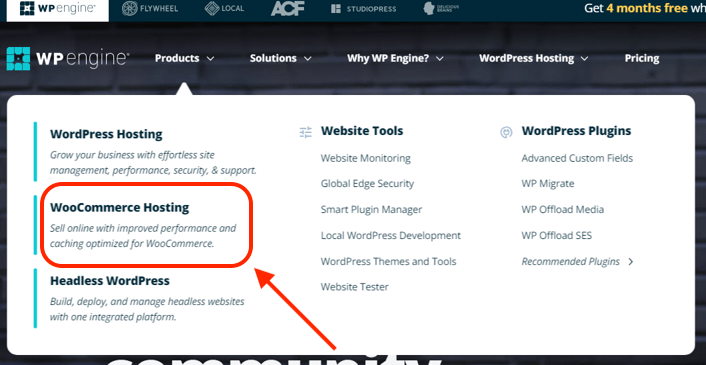Click the main WP Engine logo
The width and height of the screenshot is (706, 365).
point(68,59)
